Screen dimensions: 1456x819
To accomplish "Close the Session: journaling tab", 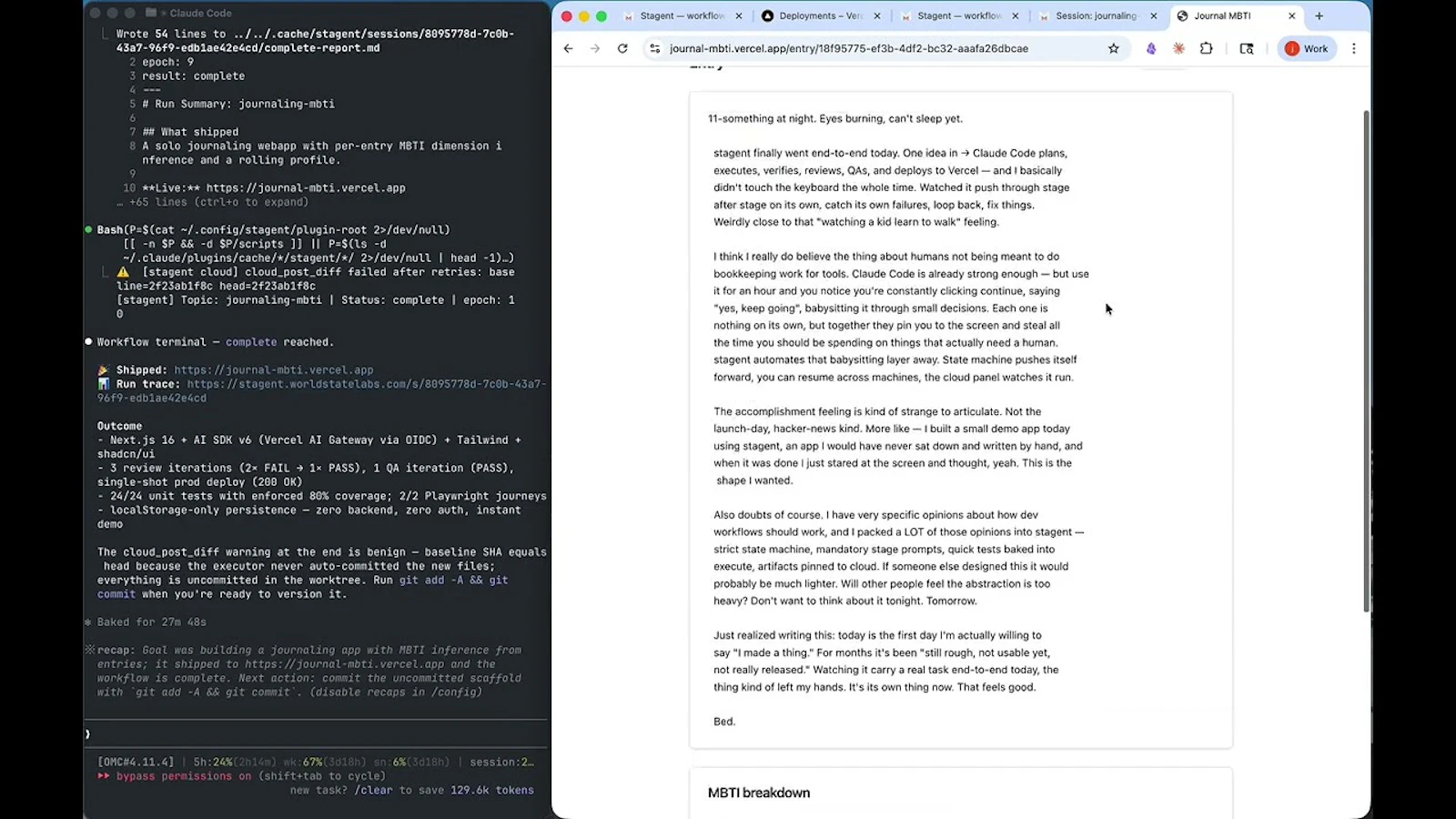I will click(1154, 15).
